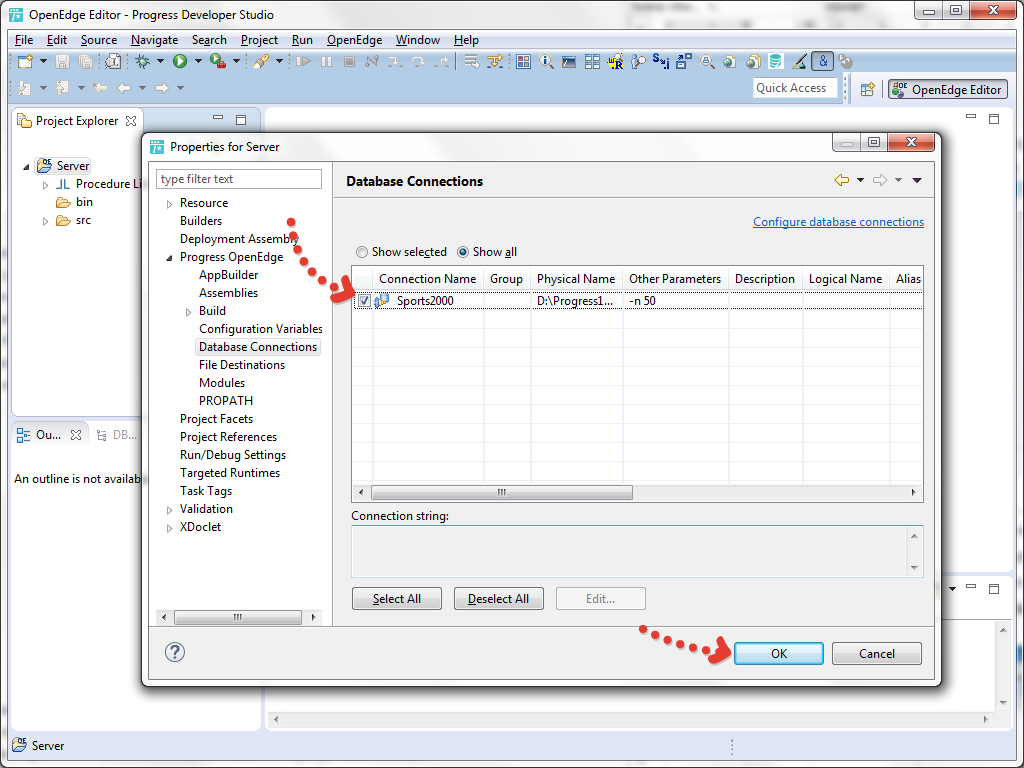Click the Select All button
The height and width of the screenshot is (768, 1024).
tap(396, 598)
